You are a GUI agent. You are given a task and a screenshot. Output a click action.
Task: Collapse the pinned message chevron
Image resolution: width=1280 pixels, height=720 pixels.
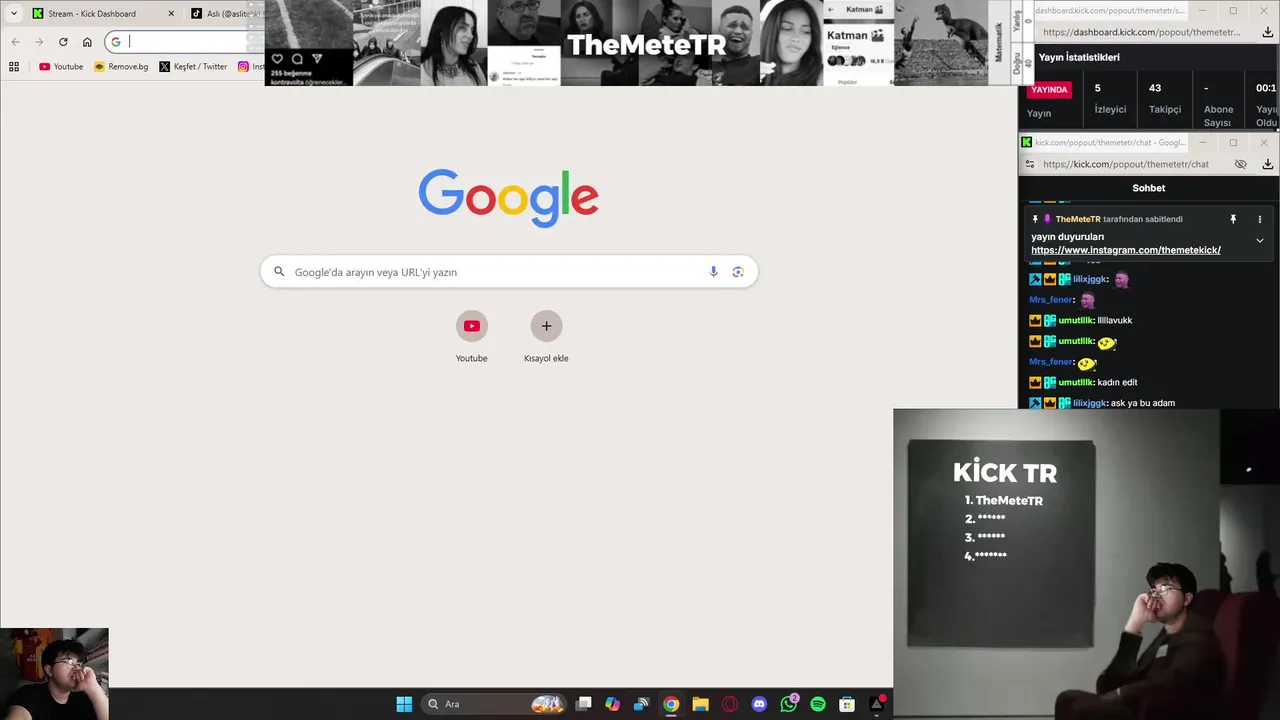pyautogui.click(x=1260, y=241)
